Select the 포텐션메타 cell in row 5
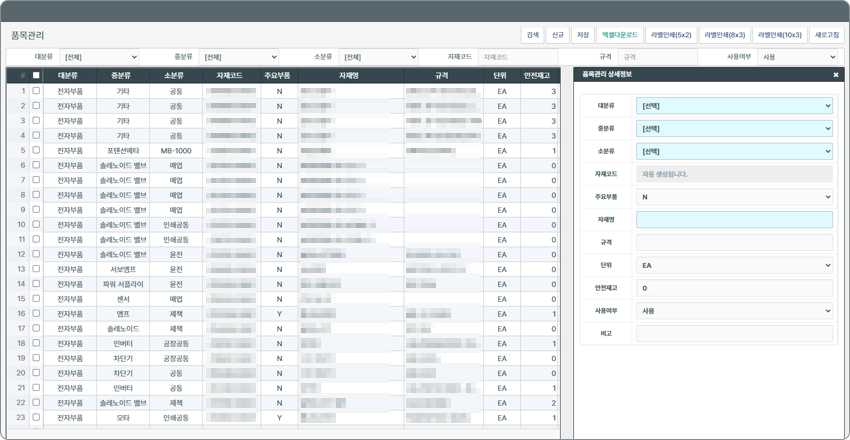 click(123, 150)
